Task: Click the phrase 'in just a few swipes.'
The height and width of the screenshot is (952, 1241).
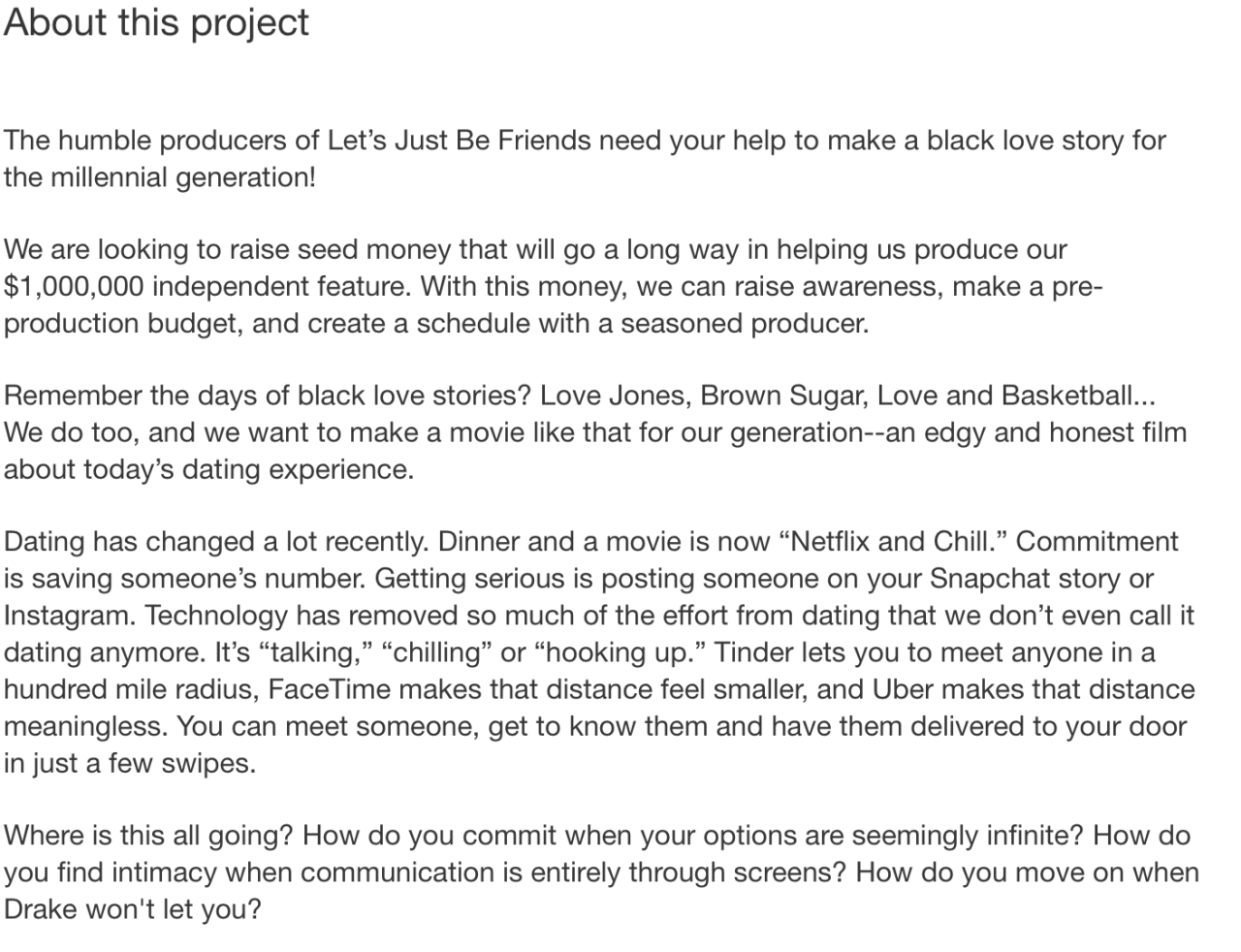Action: (130, 764)
